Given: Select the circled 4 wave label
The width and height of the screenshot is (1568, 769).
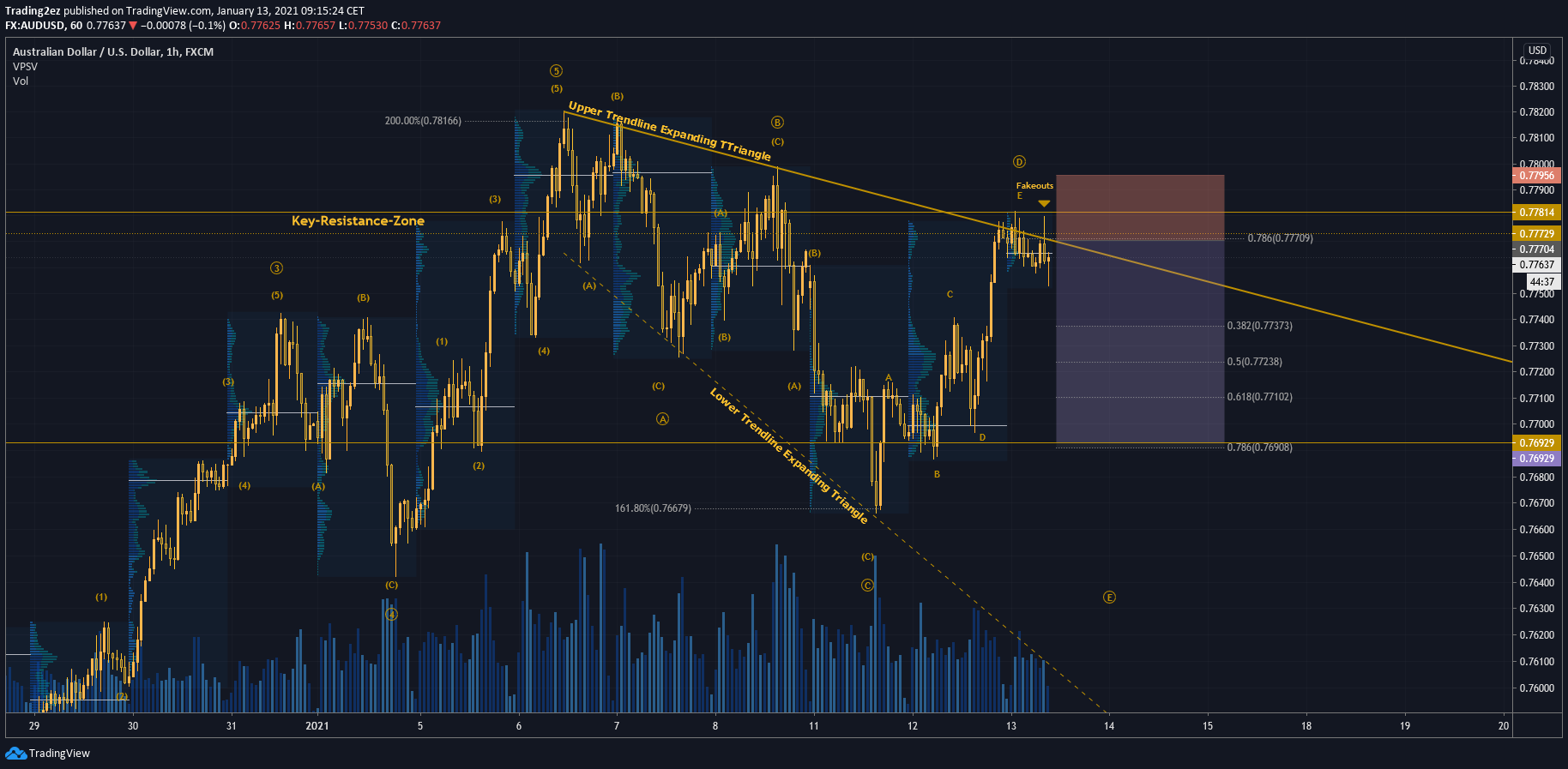Looking at the screenshot, I should tap(391, 615).
